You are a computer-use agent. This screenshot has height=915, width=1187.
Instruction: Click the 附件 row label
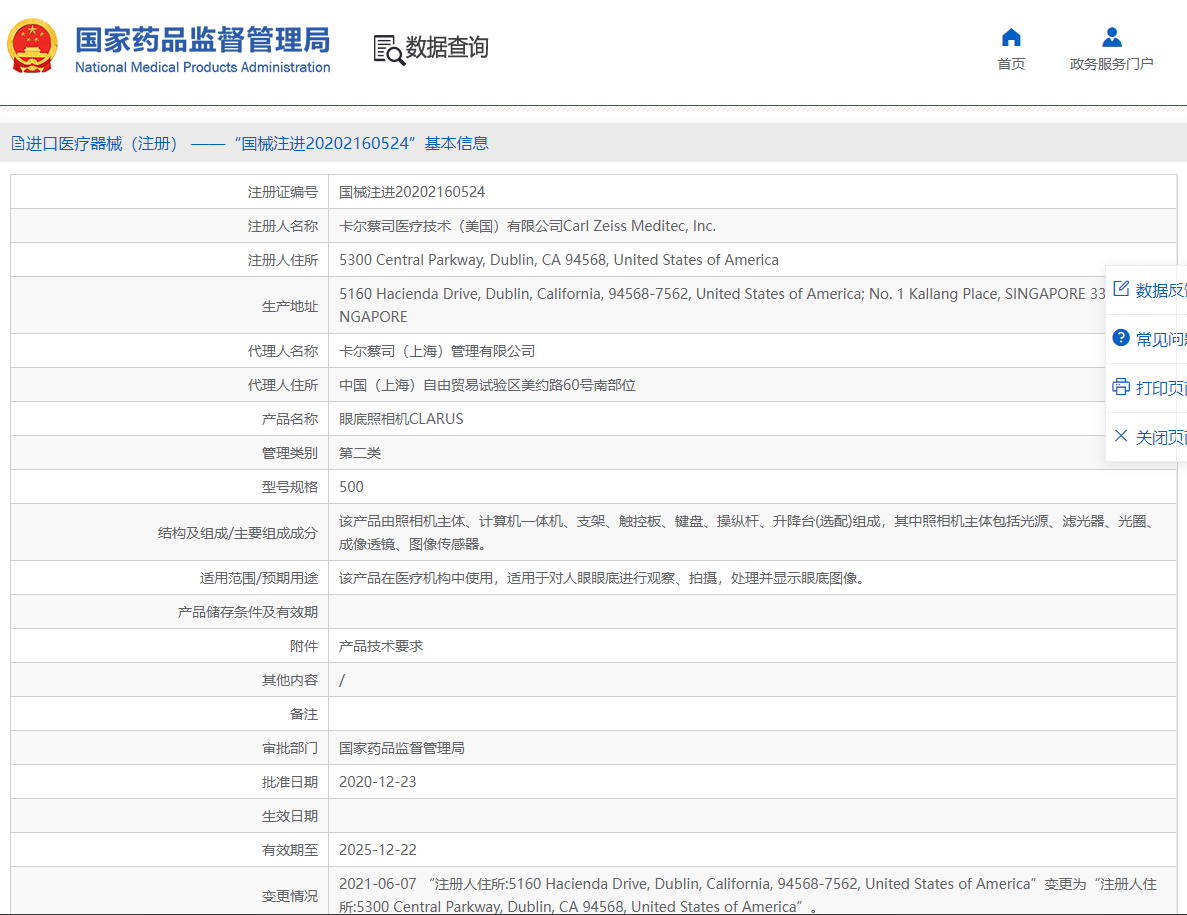click(304, 646)
